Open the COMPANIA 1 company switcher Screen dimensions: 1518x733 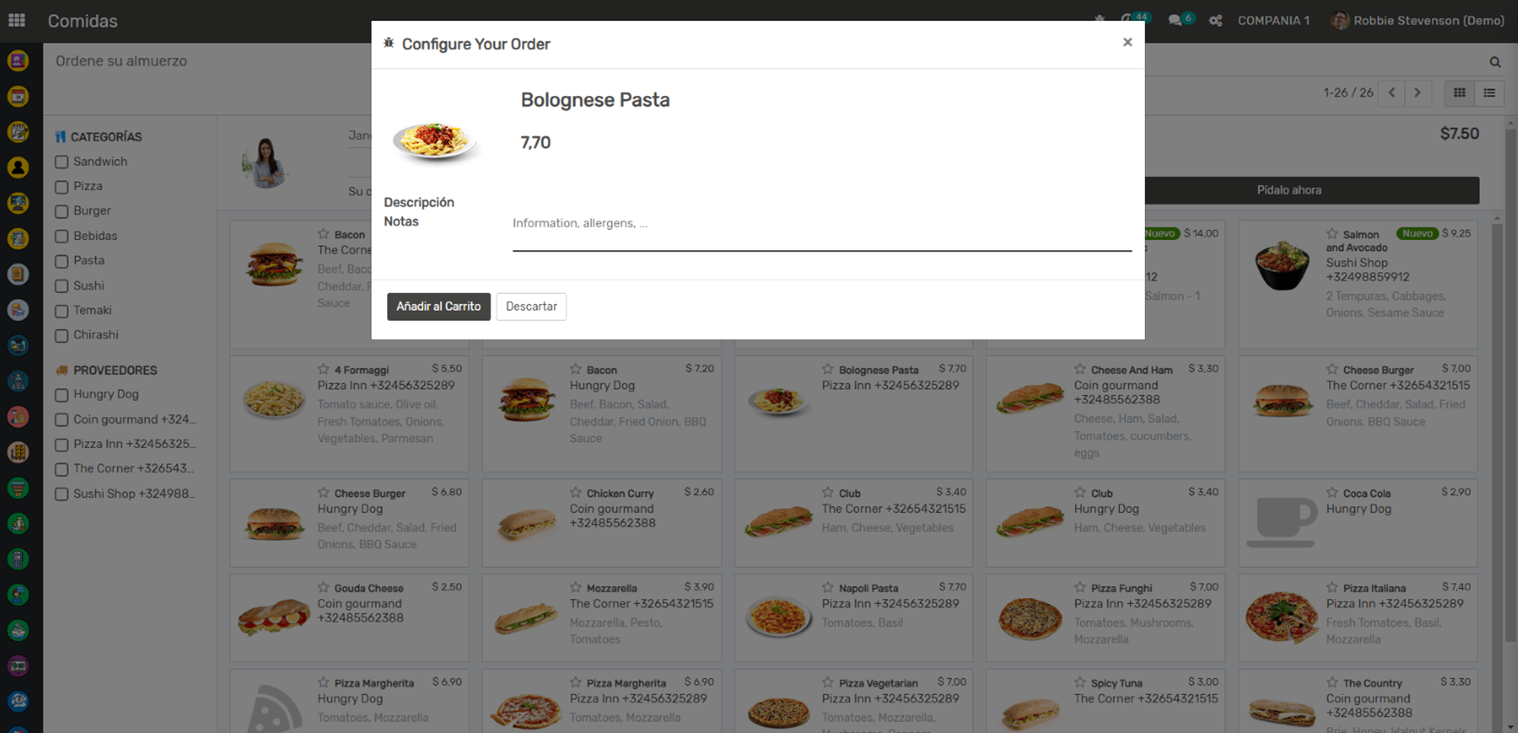1273,21
